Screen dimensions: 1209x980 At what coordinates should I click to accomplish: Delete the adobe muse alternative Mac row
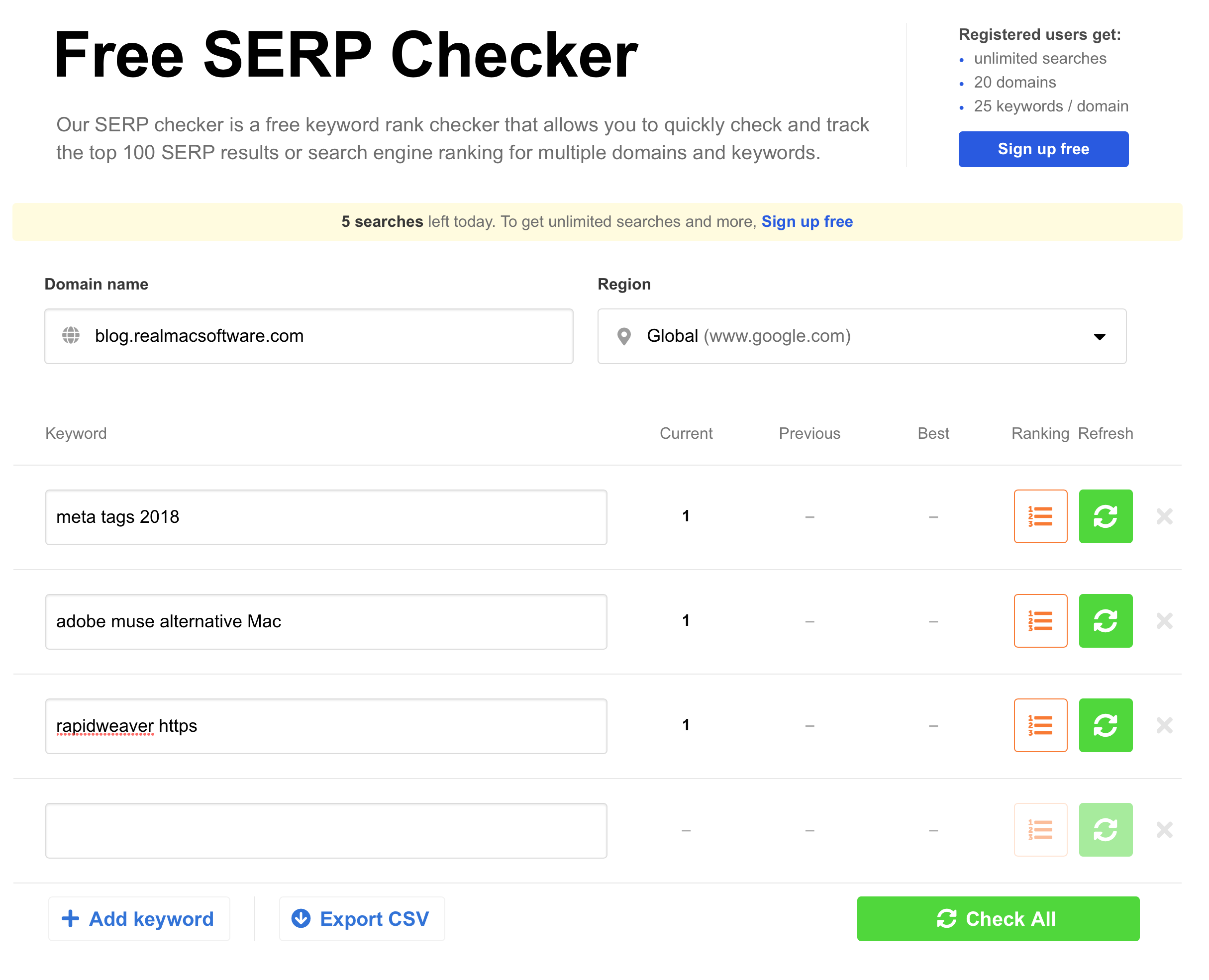click(x=1164, y=620)
